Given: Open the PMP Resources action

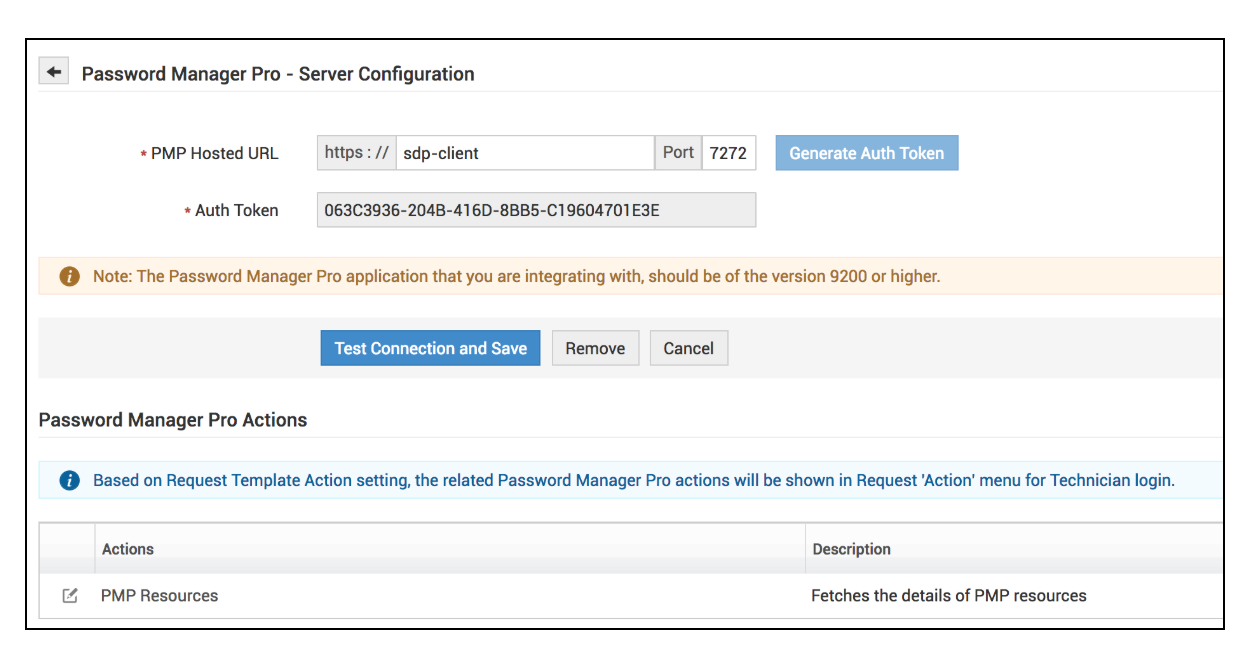Looking at the screenshot, I should tap(160, 596).
